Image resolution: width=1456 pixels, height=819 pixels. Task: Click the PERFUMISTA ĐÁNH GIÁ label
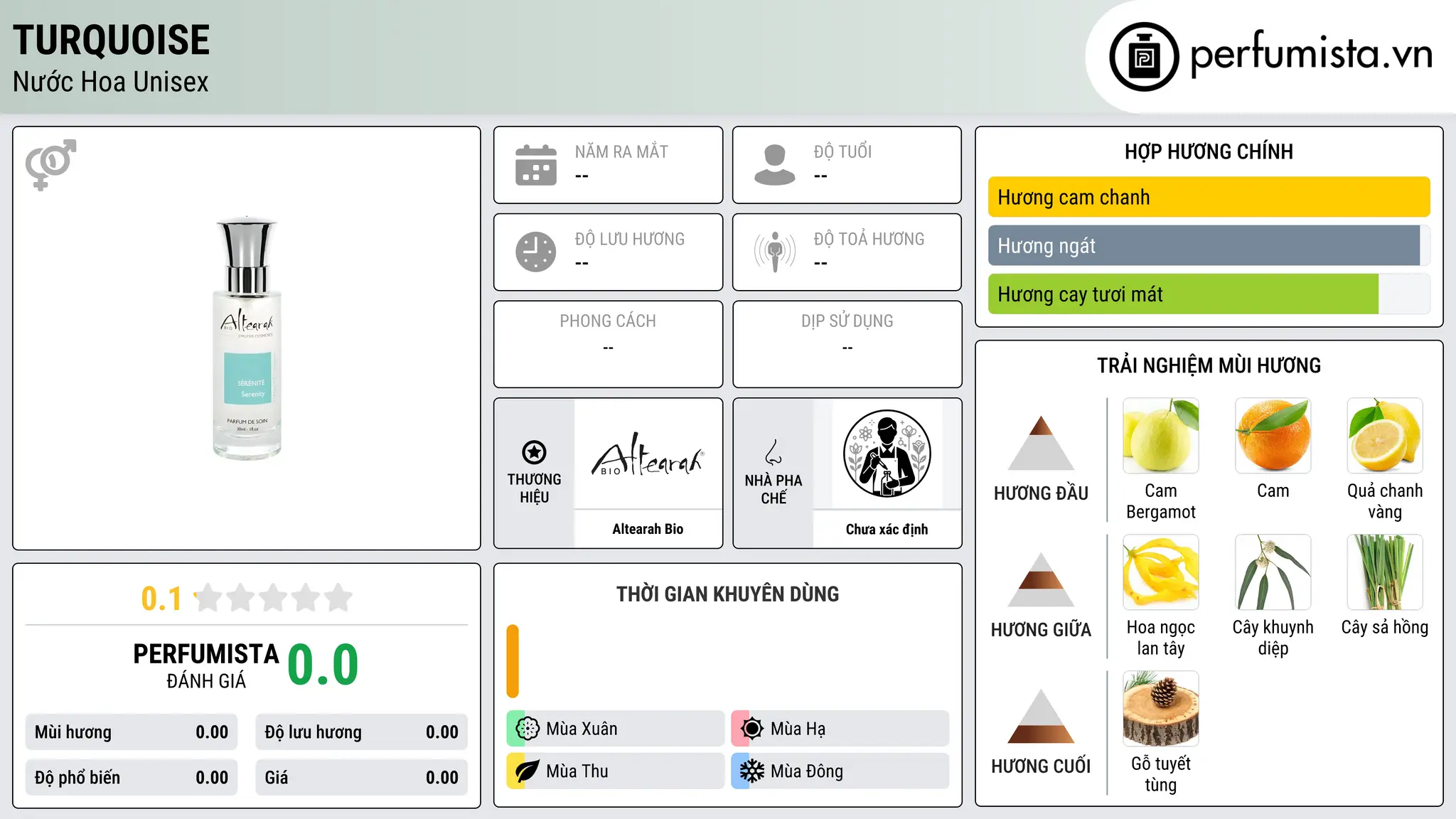pos(206,665)
